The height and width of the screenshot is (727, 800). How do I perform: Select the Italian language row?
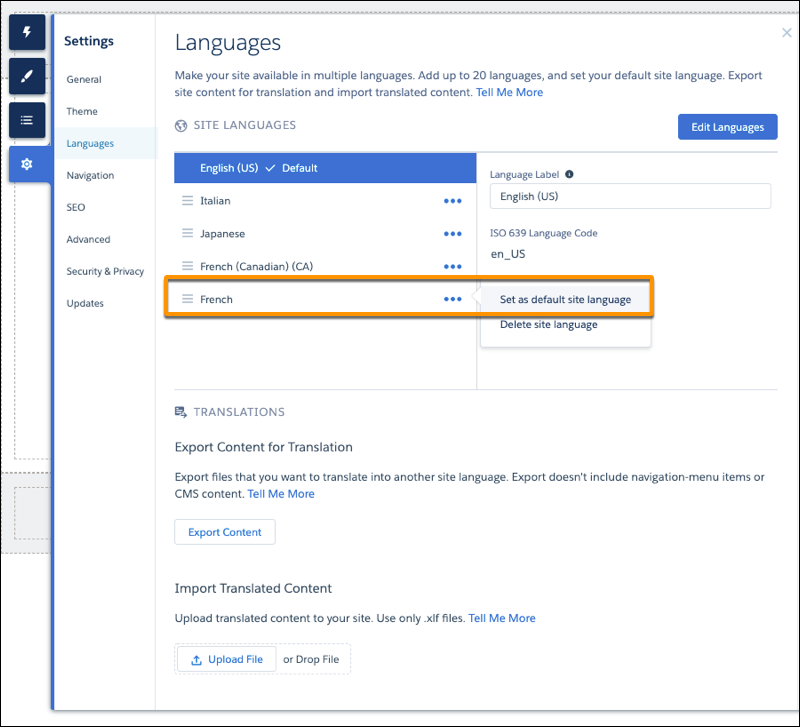point(325,200)
